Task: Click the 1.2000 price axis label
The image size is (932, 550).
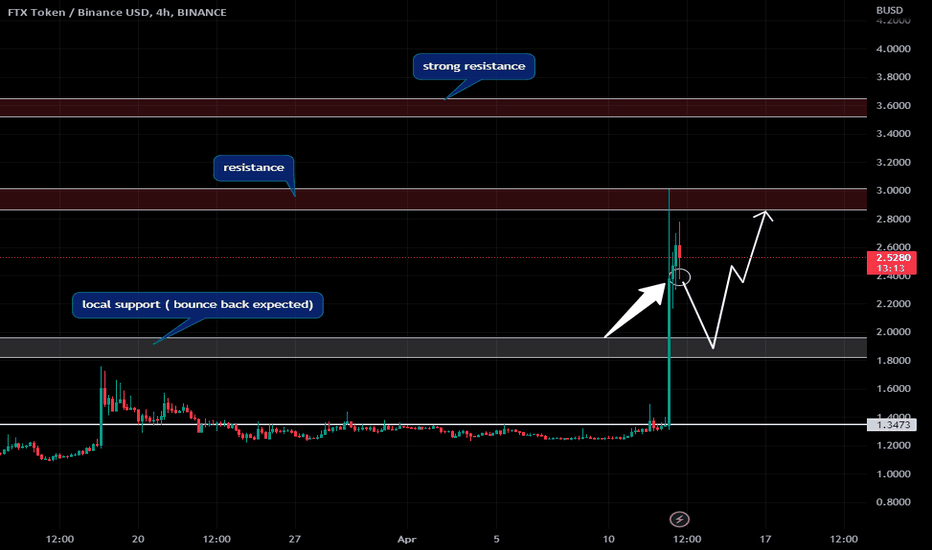Action: (x=893, y=445)
